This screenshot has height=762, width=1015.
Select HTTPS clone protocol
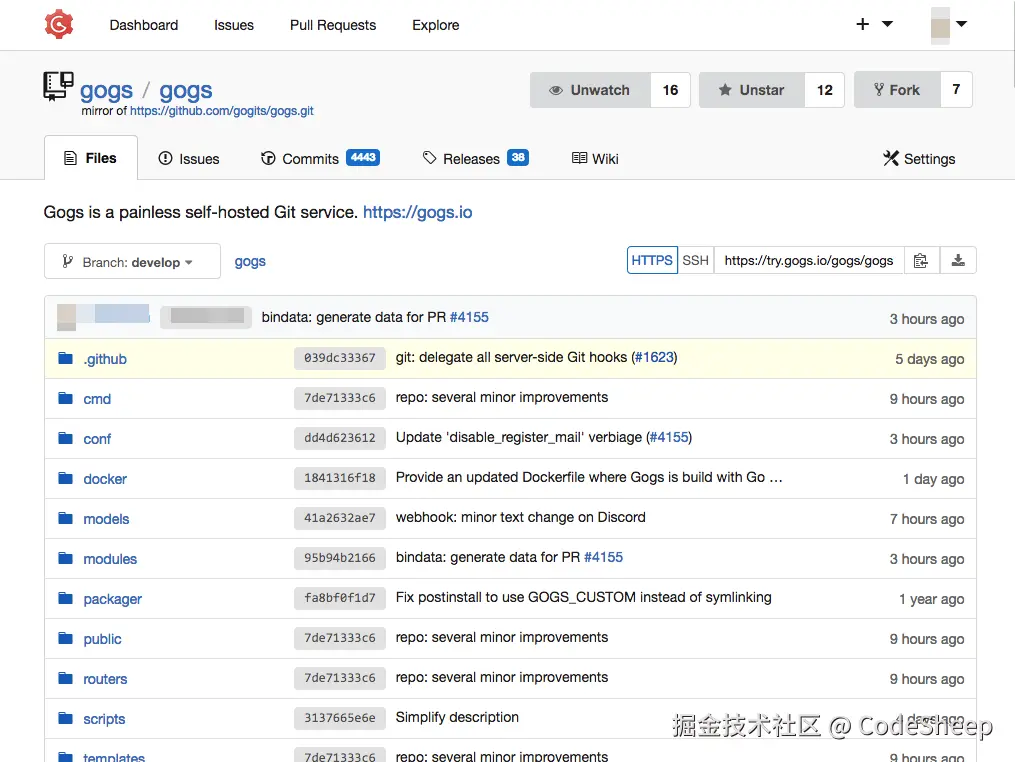point(652,260)
